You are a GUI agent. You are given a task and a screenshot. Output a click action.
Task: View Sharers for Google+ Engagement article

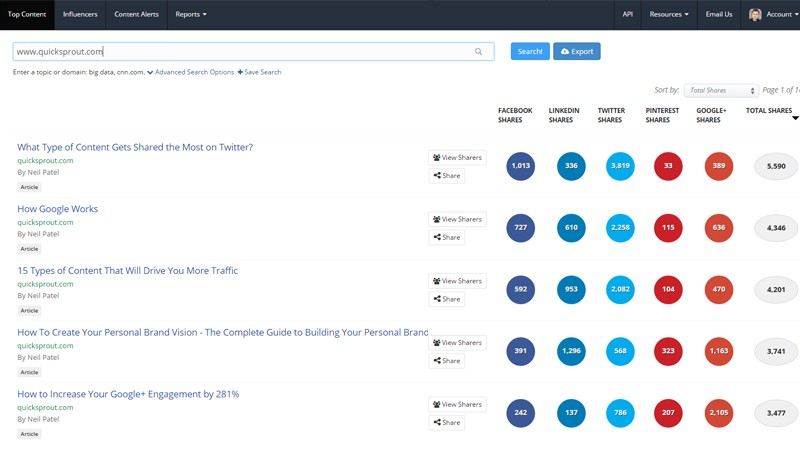click(x=457, y=405)
